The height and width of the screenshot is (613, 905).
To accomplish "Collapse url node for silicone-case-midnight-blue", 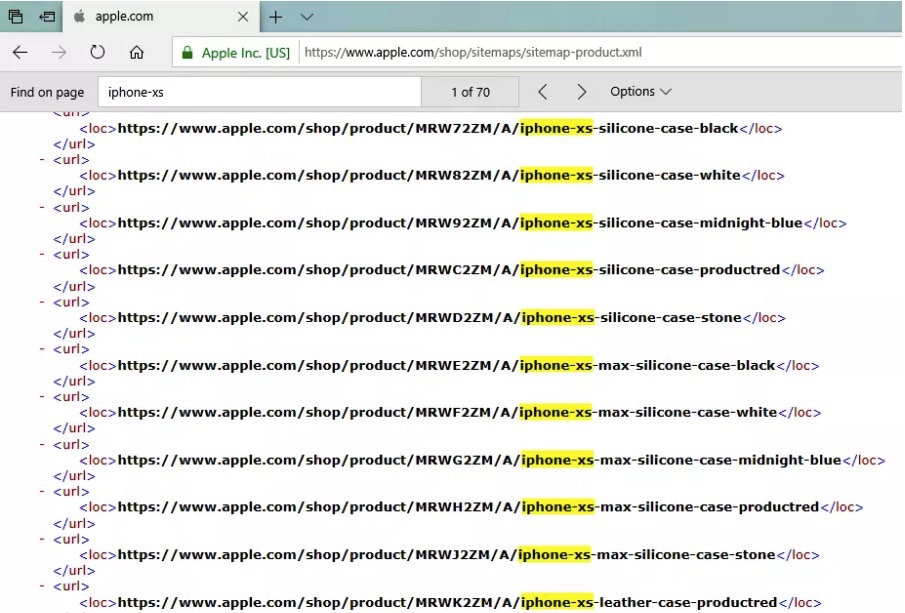I will [42, 207].
